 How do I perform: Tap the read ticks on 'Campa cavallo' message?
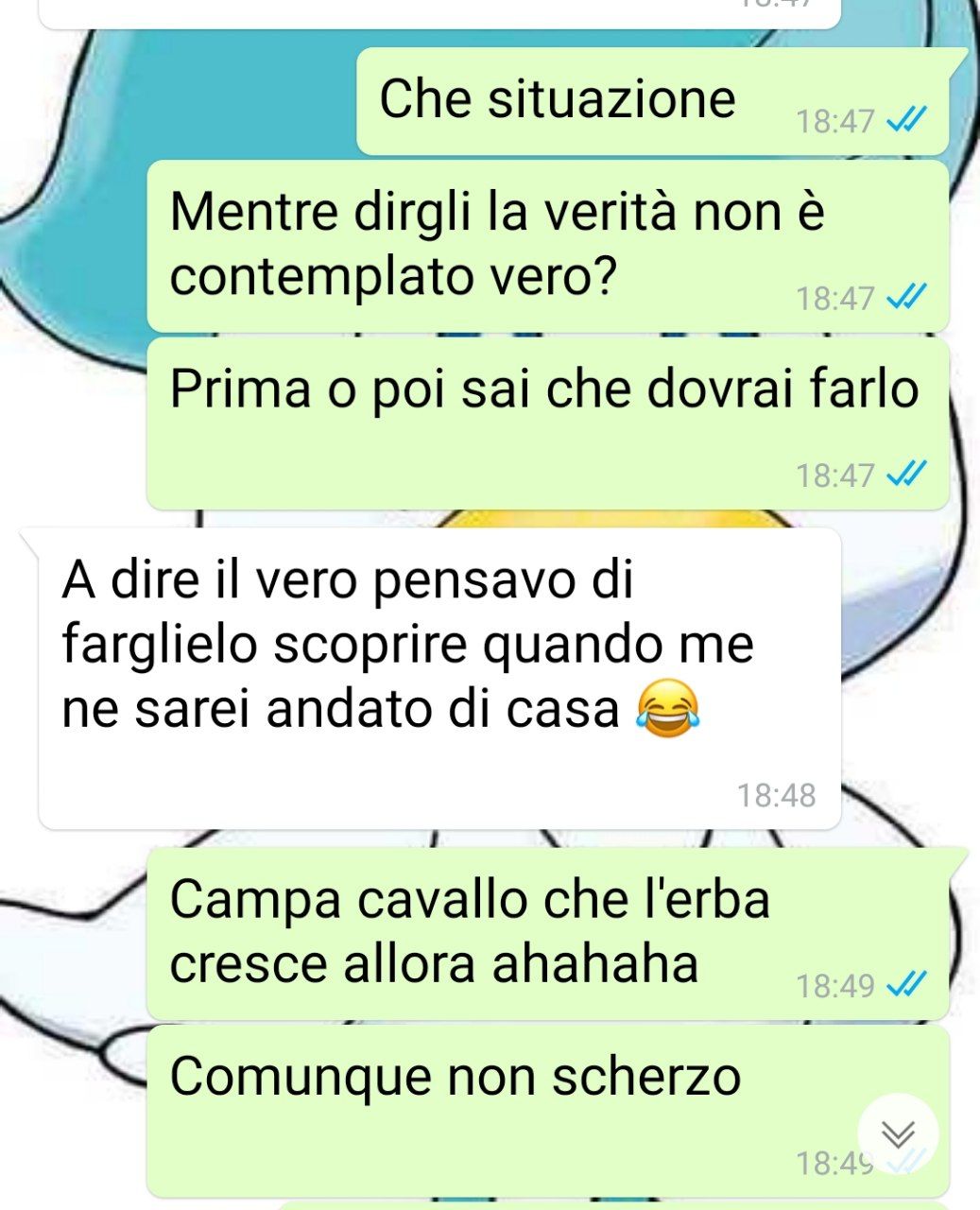pos(907,985)
